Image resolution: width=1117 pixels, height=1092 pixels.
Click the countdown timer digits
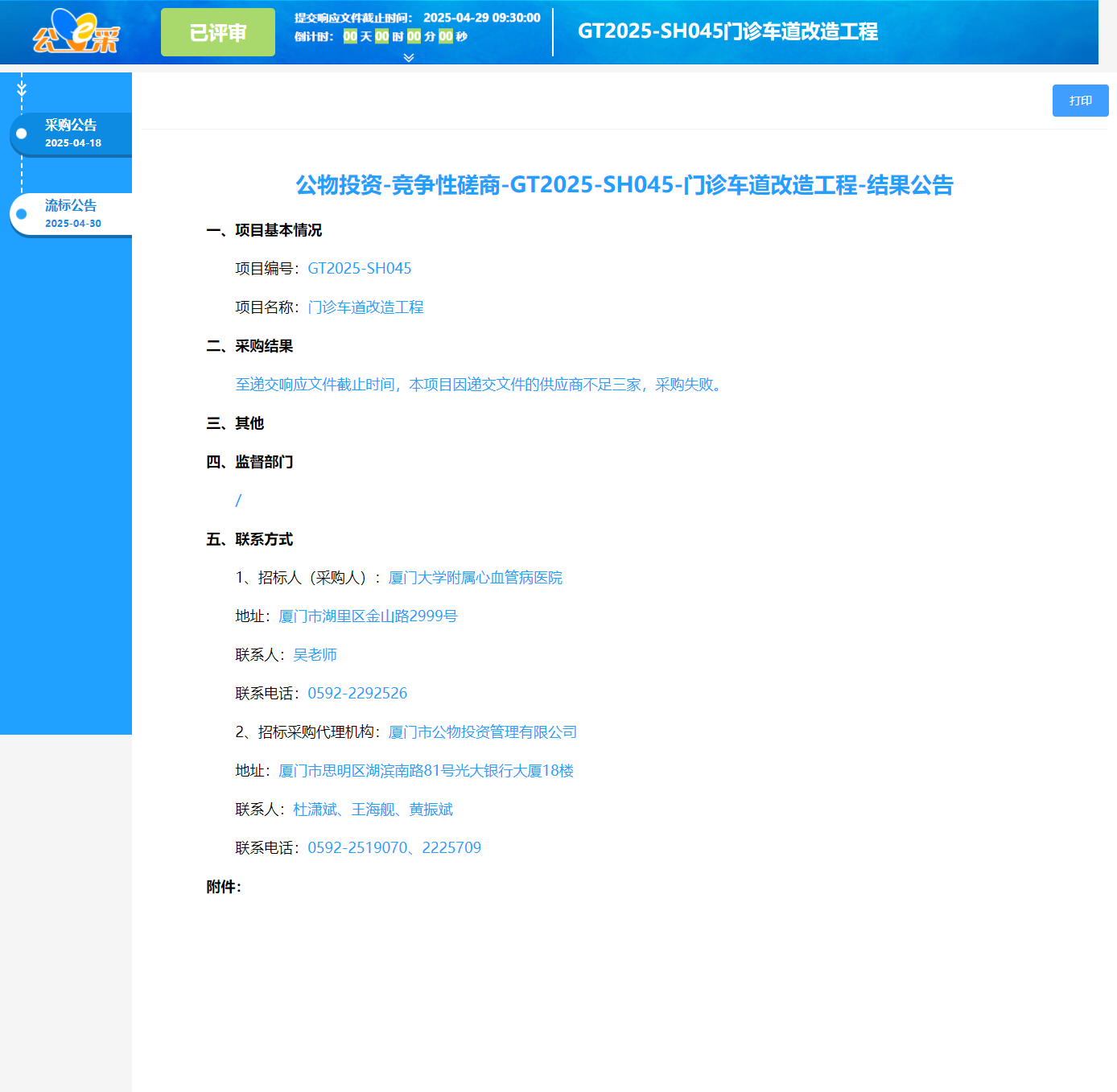(x=398, y=36)
